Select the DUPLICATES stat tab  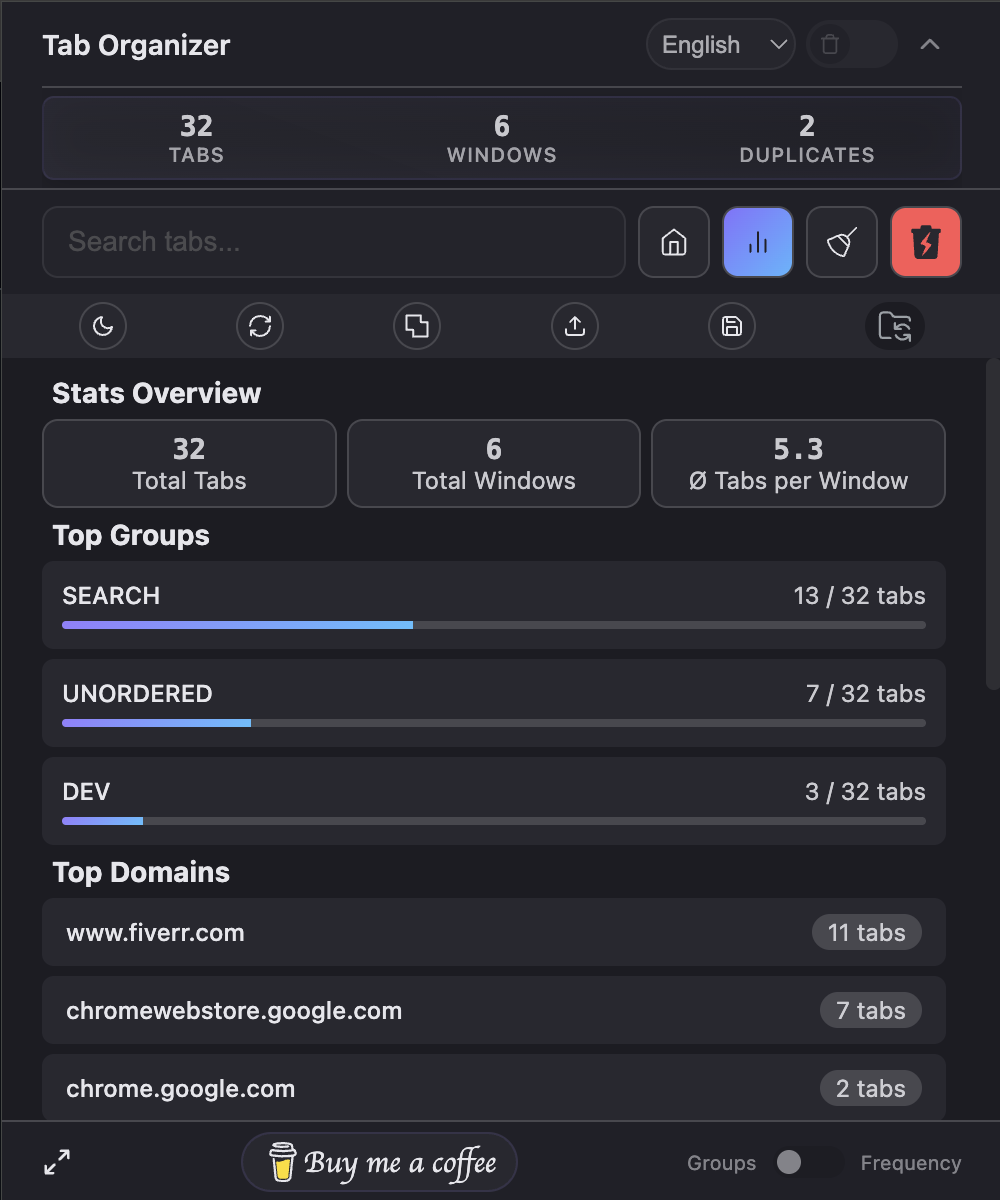click(x=806, y=138)
